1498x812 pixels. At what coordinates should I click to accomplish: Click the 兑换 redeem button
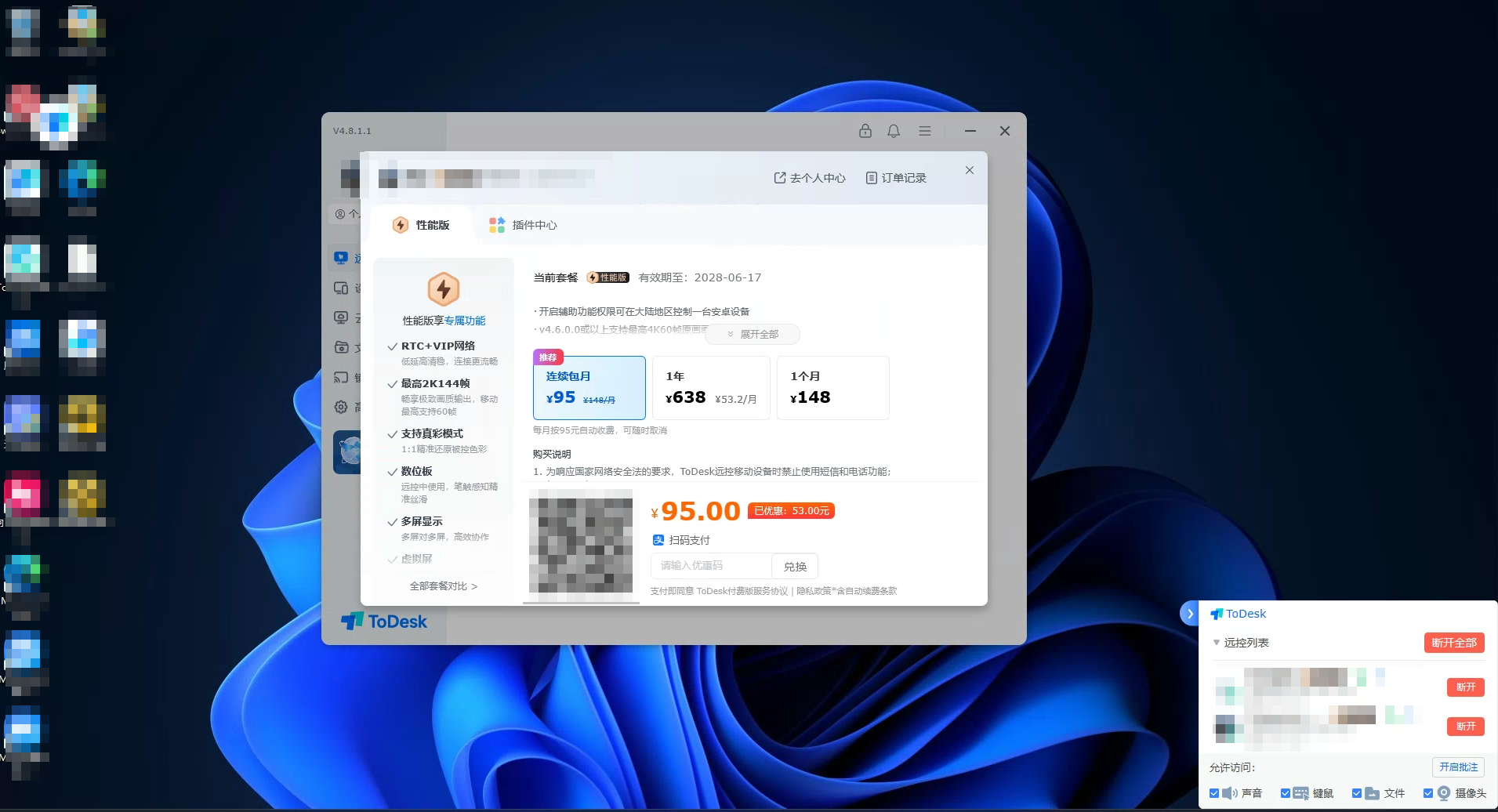point(795,566)
